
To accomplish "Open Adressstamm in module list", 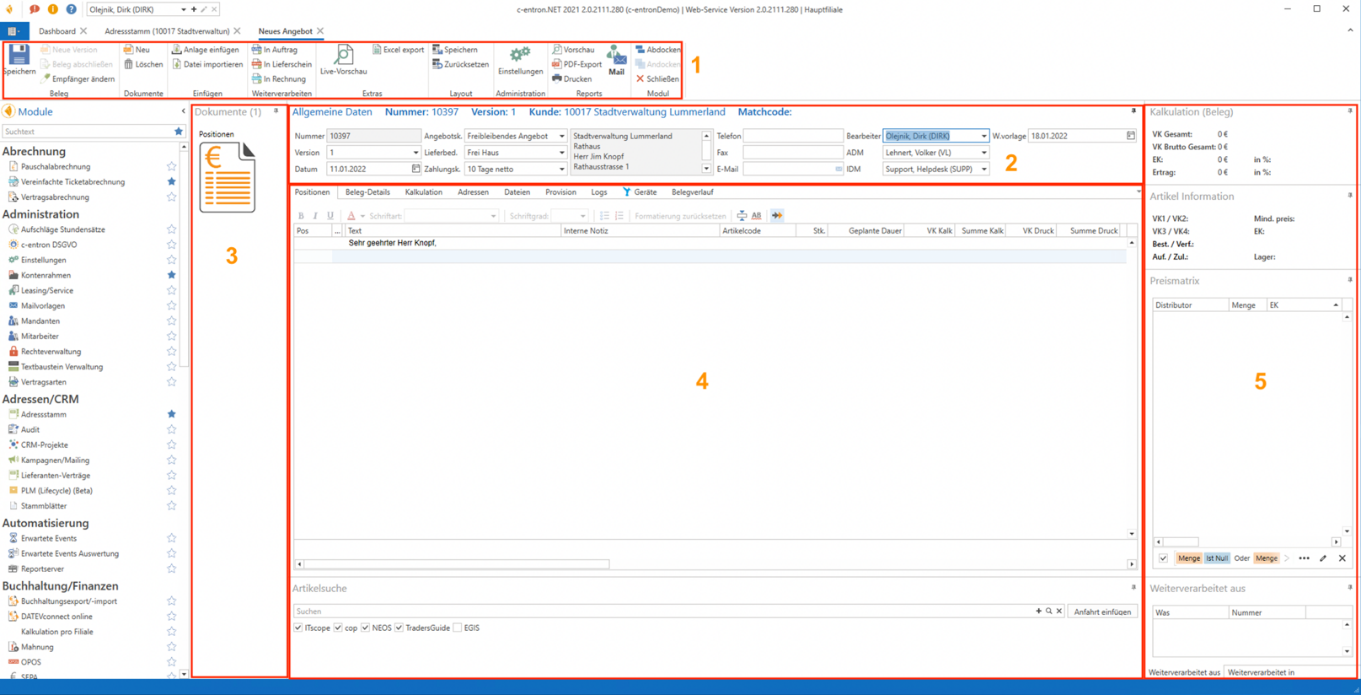I will coord(44,414).
